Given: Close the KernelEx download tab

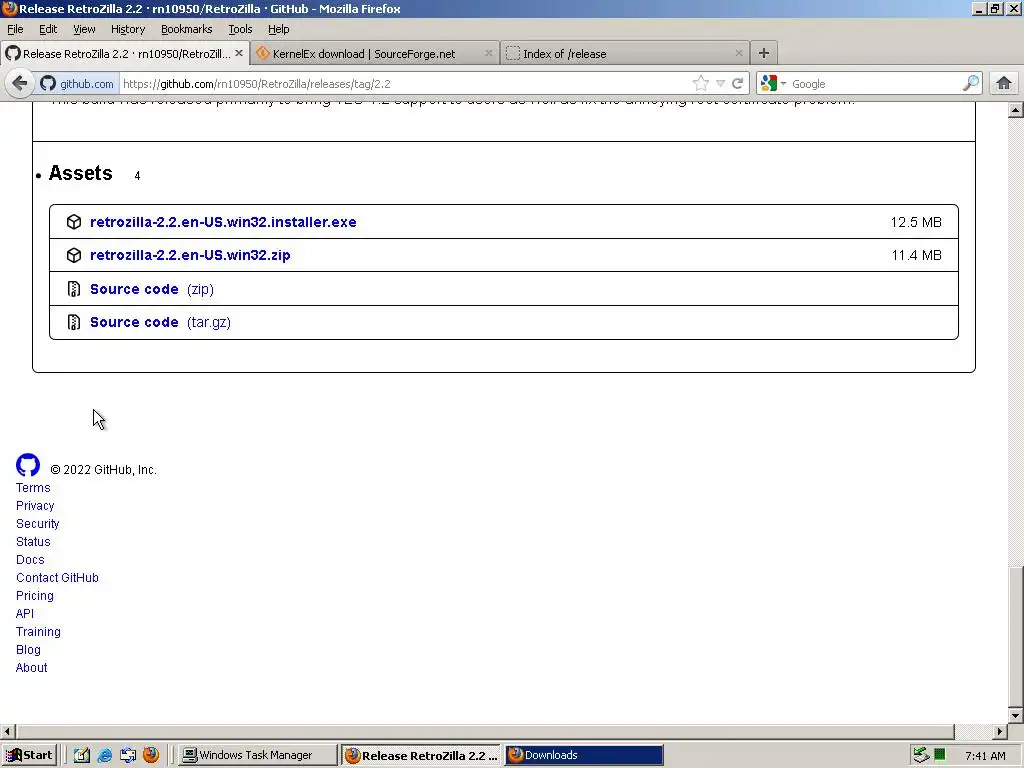Looking at the screenshot, I should (488, 54).
